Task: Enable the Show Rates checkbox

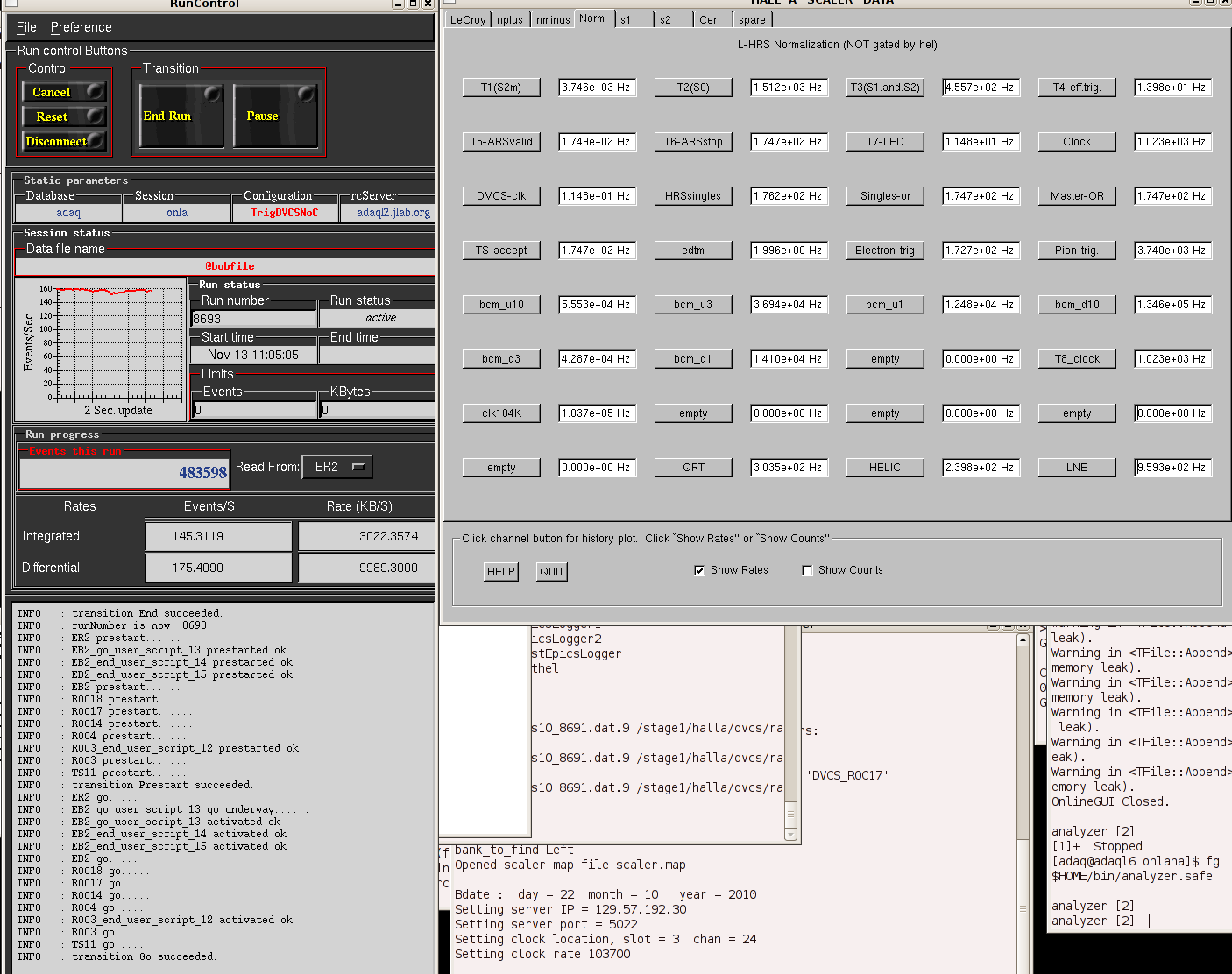Action: (699, 570)
